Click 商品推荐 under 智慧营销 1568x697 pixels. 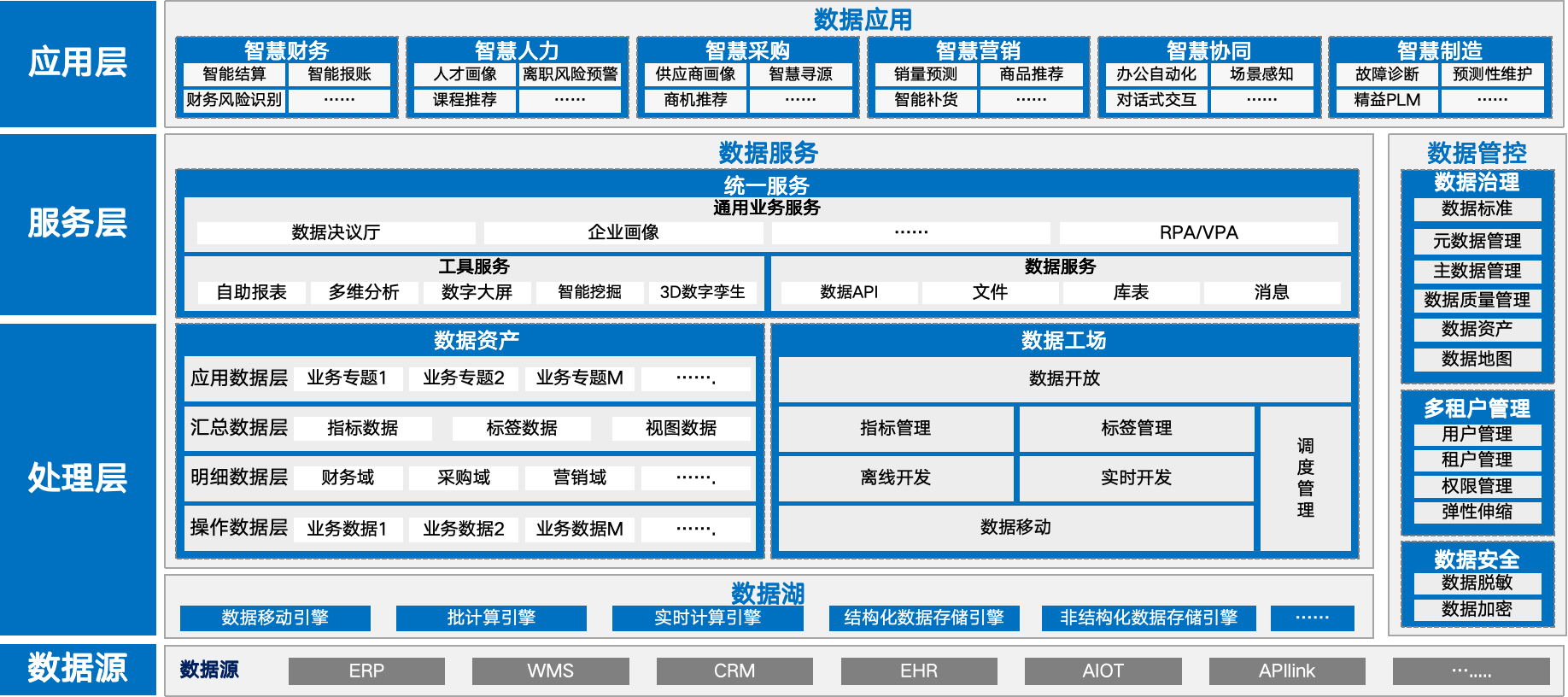1031,74
